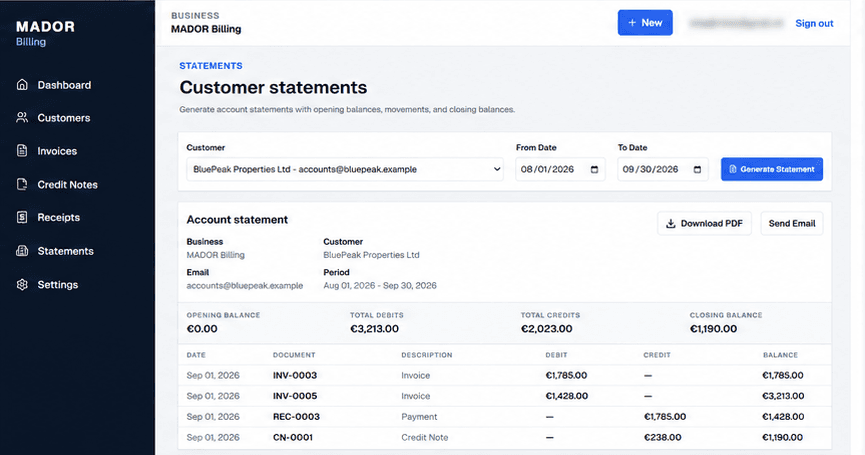Screen dimensions: 865x455
Task: Click the DOCUMENT column header
Action: click(294, 355)
